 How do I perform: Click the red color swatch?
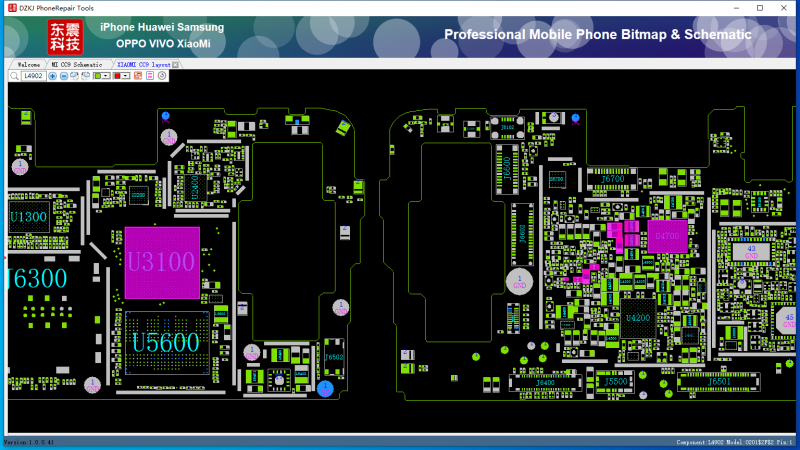coord(117,76)
